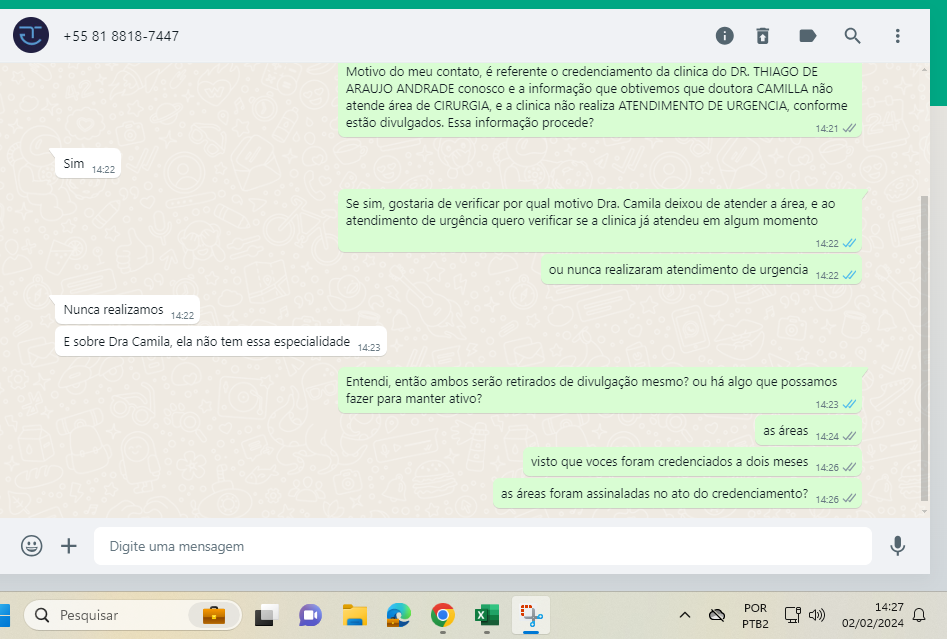Open the POR PTB2 language switcher

[755, 615]
